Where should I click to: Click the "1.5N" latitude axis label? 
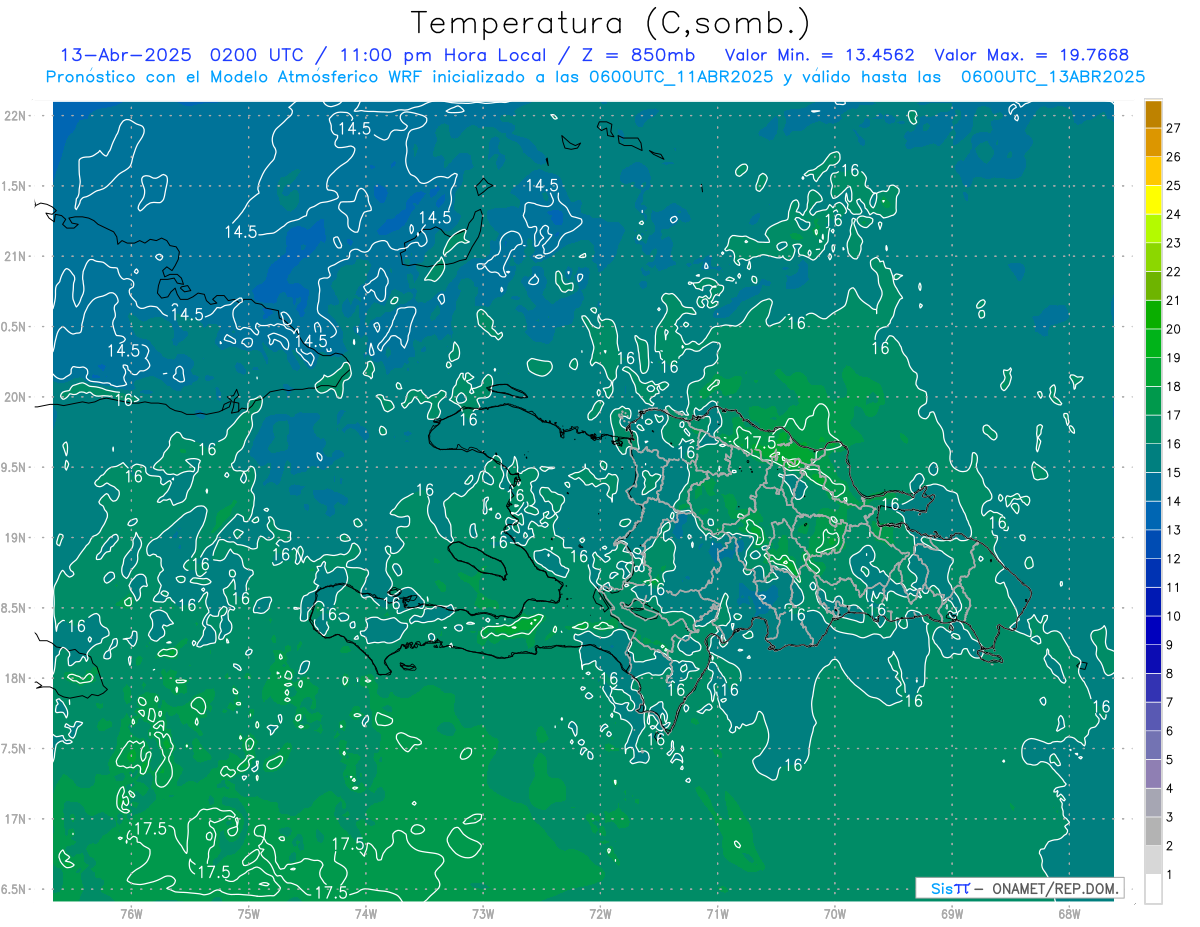15,186
